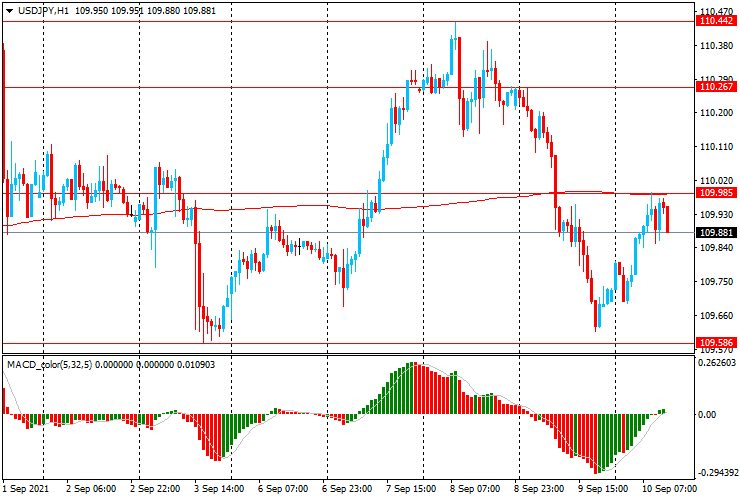Select the 10 Sep 07:00 time label

(x=669, y=488)
